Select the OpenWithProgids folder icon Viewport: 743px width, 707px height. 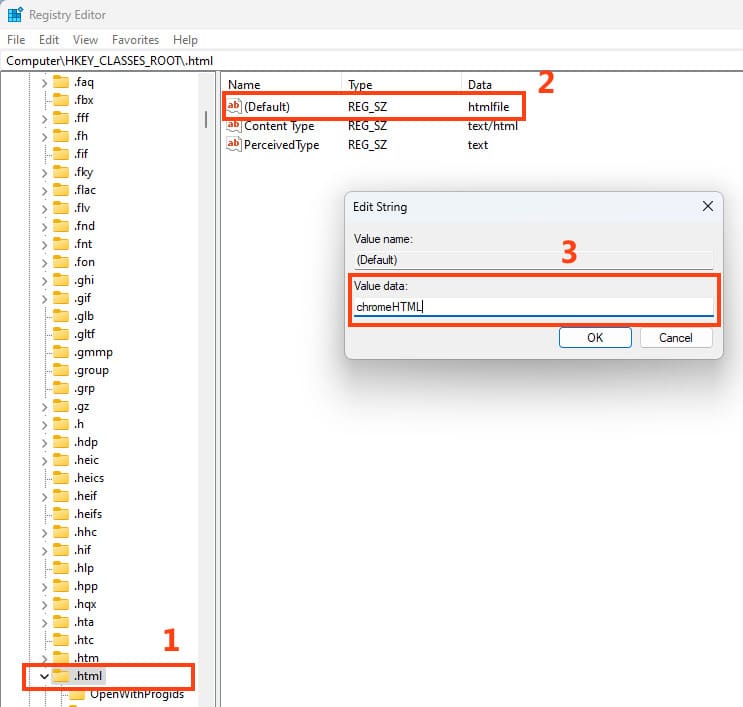coord(76,694)
